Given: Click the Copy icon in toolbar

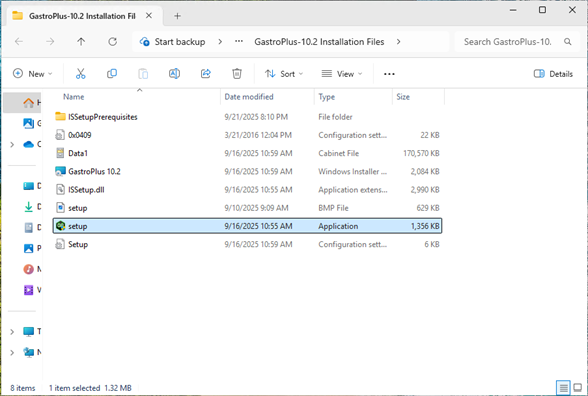Looking at the screenshot, I should (112, 74).
